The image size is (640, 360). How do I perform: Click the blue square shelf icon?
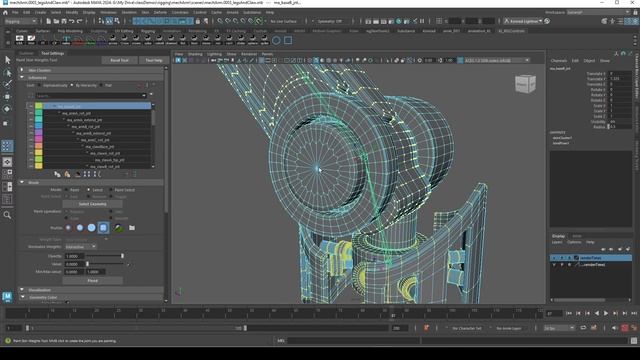288,40
